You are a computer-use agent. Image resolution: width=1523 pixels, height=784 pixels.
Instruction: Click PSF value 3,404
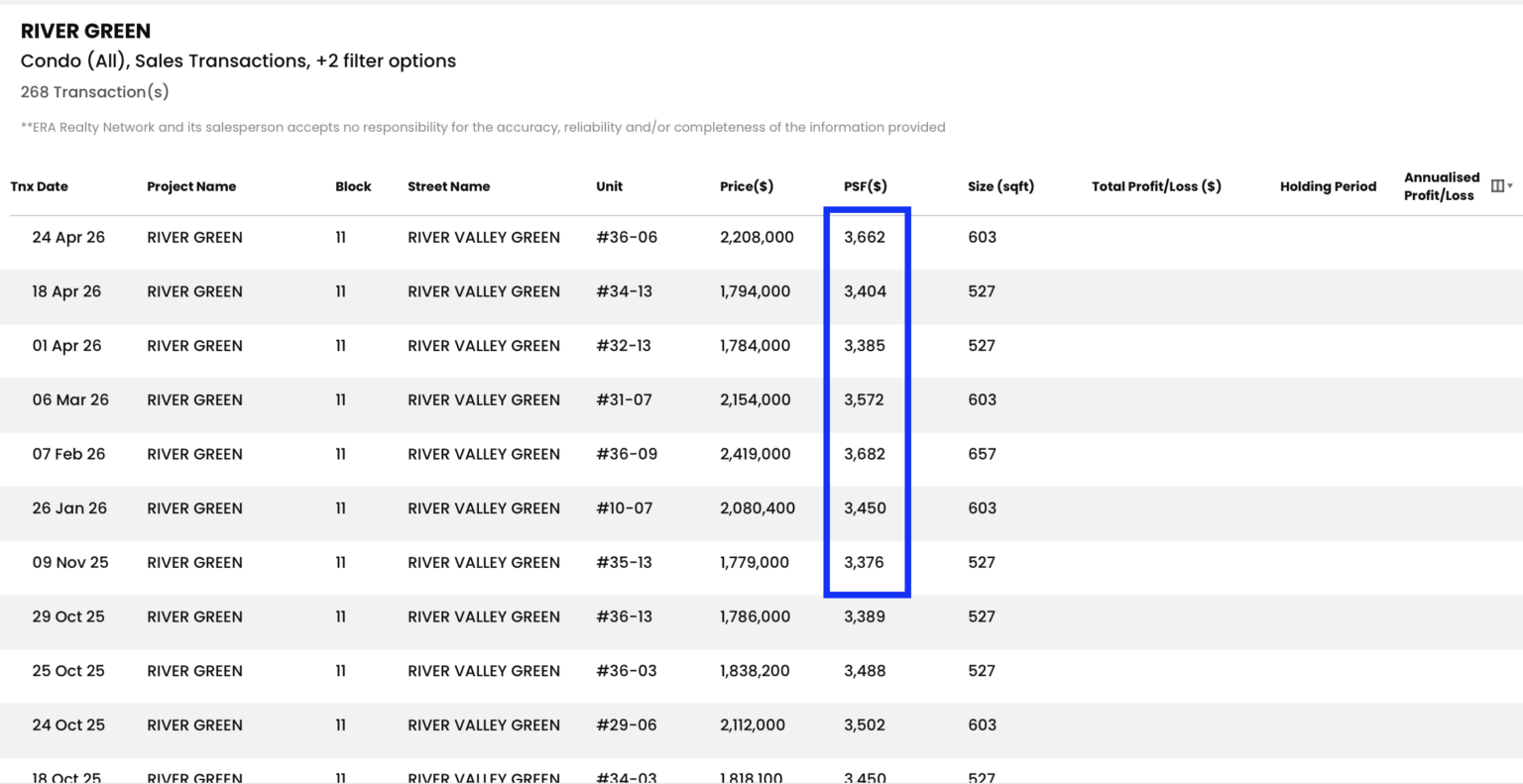[x=866, y=291]
